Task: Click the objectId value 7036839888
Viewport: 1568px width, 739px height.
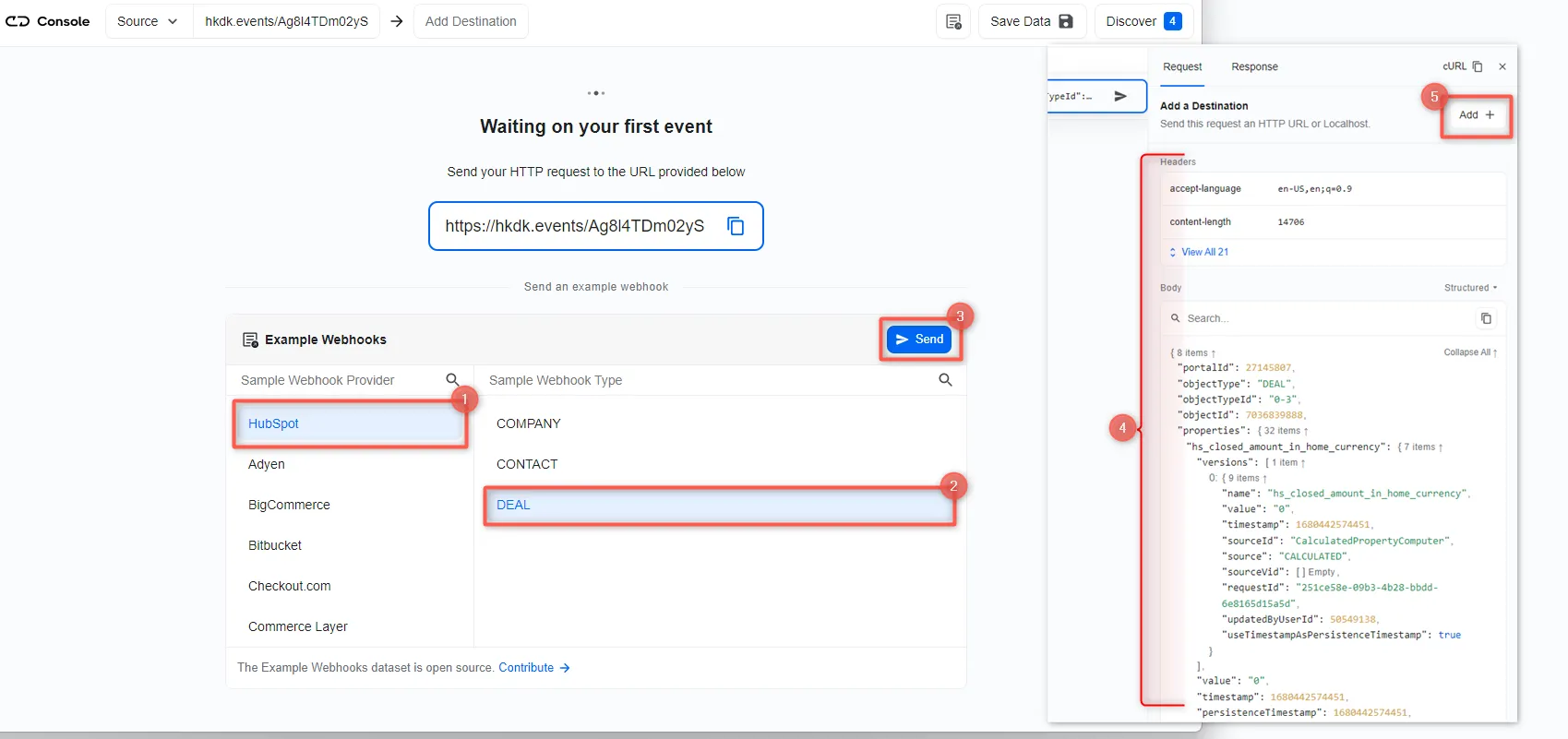Action: [x=1275, y=415]
